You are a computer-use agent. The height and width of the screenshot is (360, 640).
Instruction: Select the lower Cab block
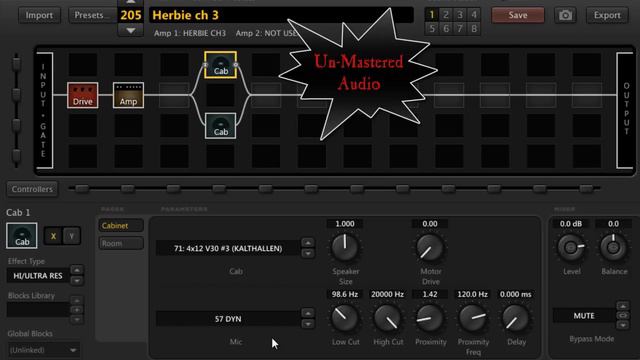pyautogui.click(x=220, y=126)
